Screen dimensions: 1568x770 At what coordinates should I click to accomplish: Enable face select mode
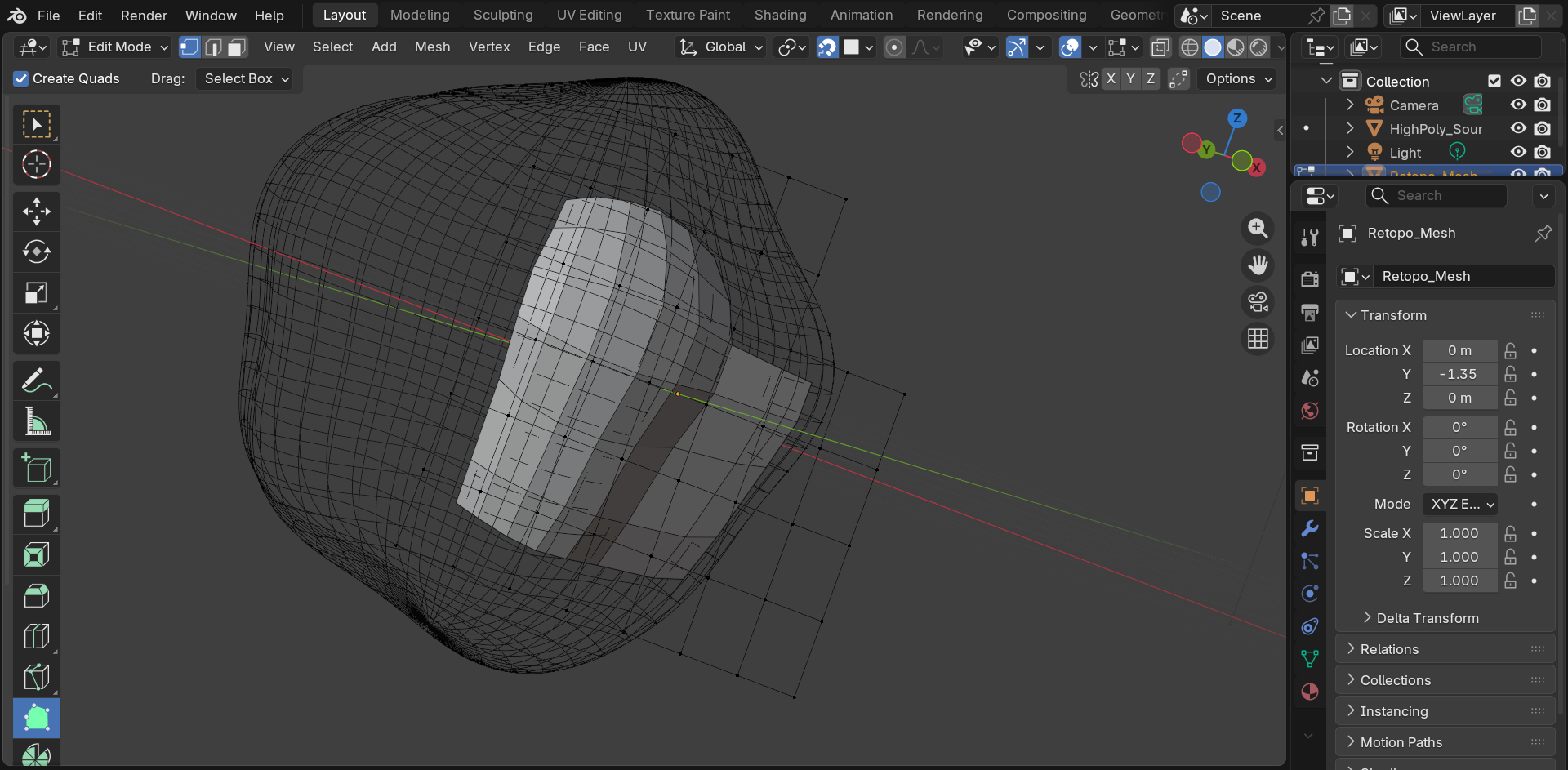coord(237,47)
